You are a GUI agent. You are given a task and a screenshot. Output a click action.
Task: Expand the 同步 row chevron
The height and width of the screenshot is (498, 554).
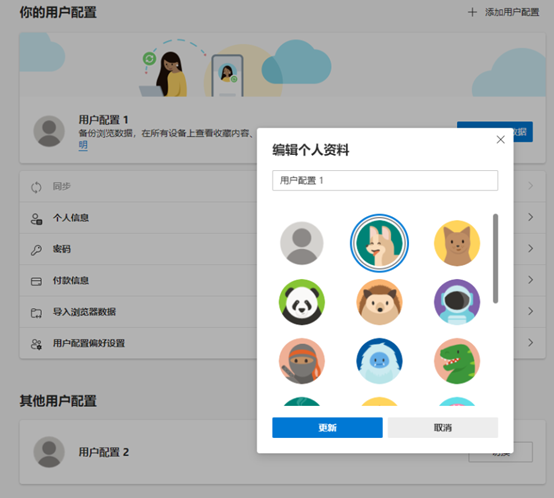click(x=530, y=186)
